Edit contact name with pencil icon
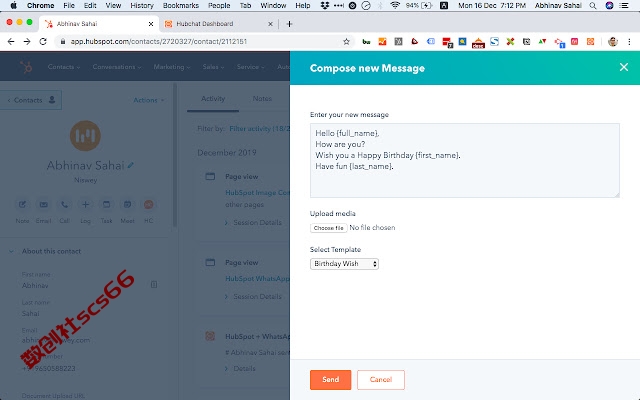This screenshot has height=400, width=640. click(x=131, y=165)
